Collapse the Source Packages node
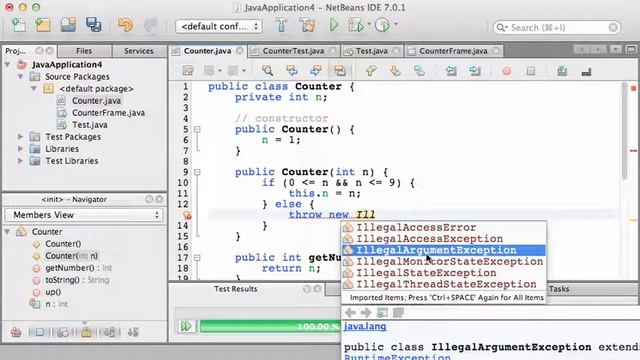This screenshot has width=640, height=360. click(20, 76)
